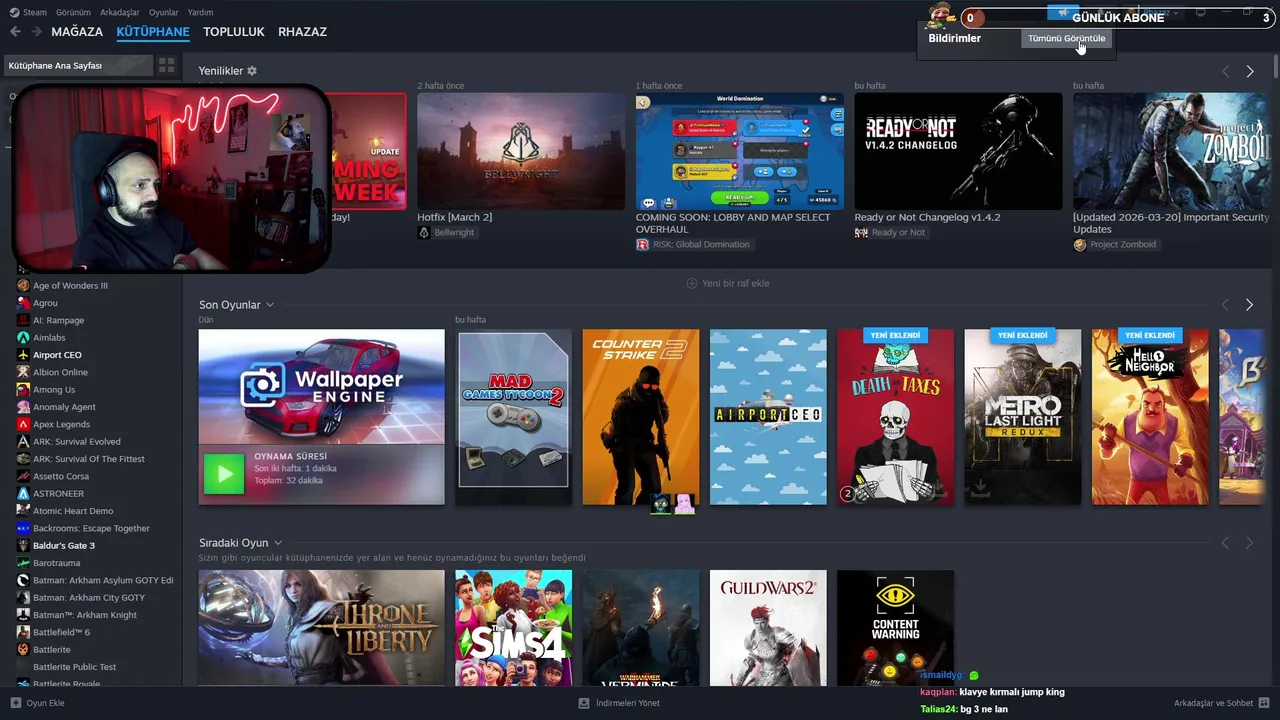Open the Oyunlar menu
Image resolution: width=1280 pixels, height=720 pixels.
coord(164,12)
